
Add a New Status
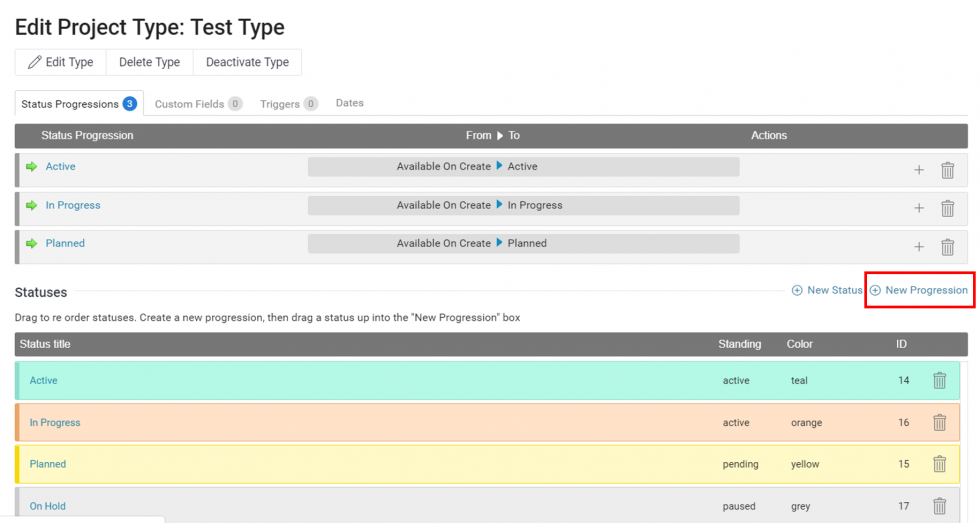tap(827, 290)
